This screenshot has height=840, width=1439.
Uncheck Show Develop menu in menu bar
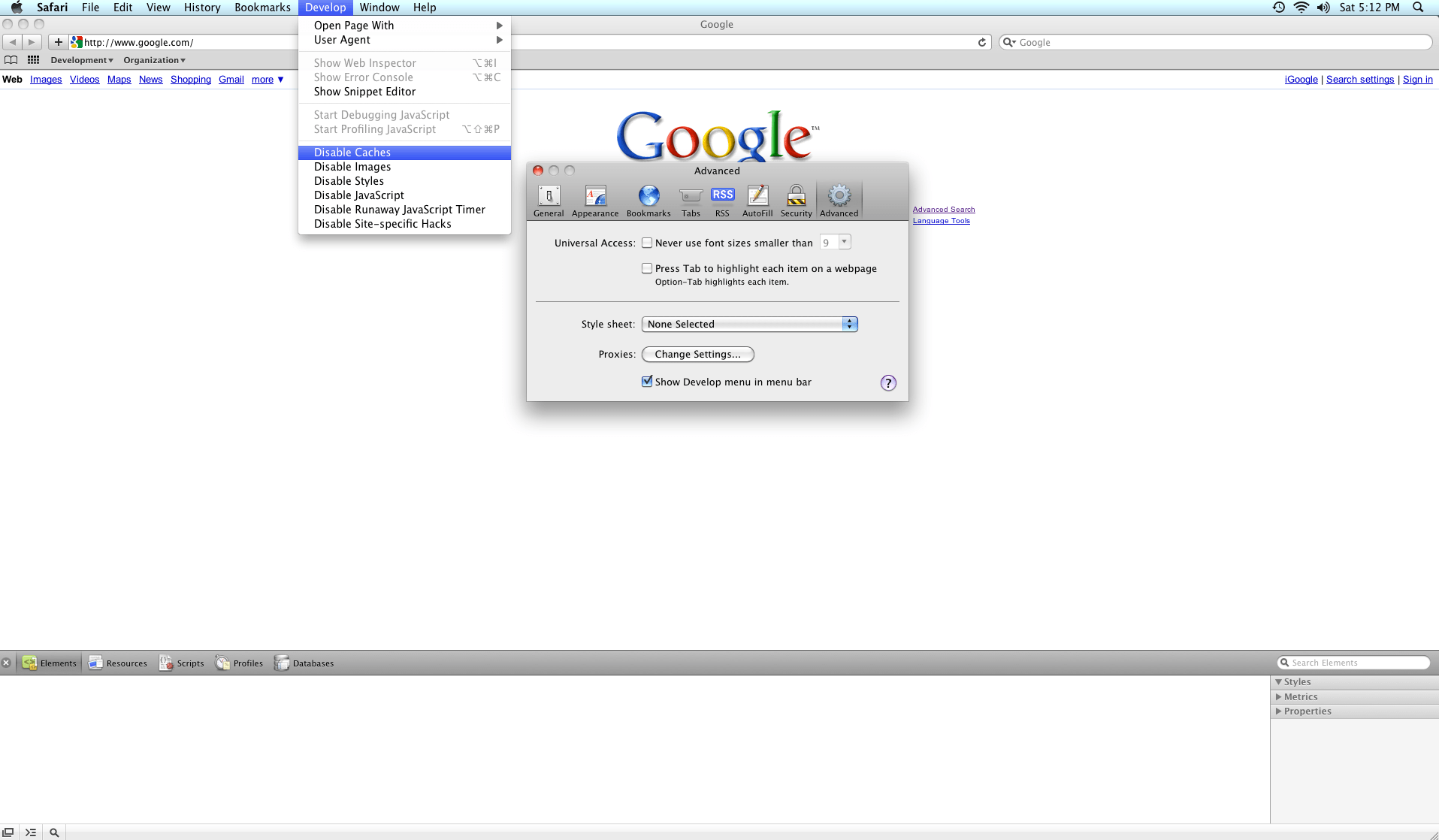pos(647,382)
